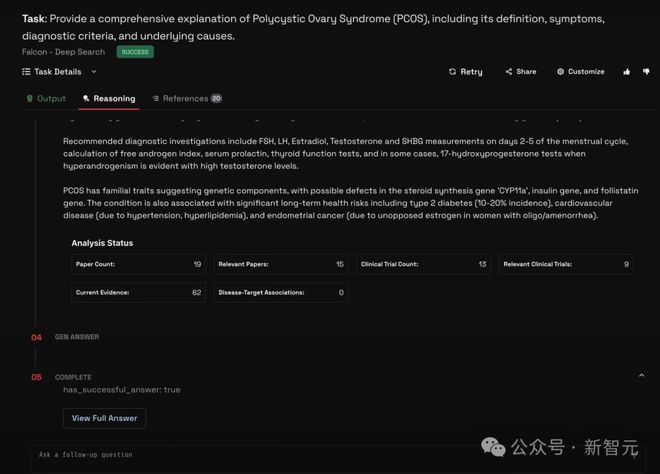Viewport: 660px width, 474px height.
Task: Click the Current Evidence stat box
Action: pos(139,292)
